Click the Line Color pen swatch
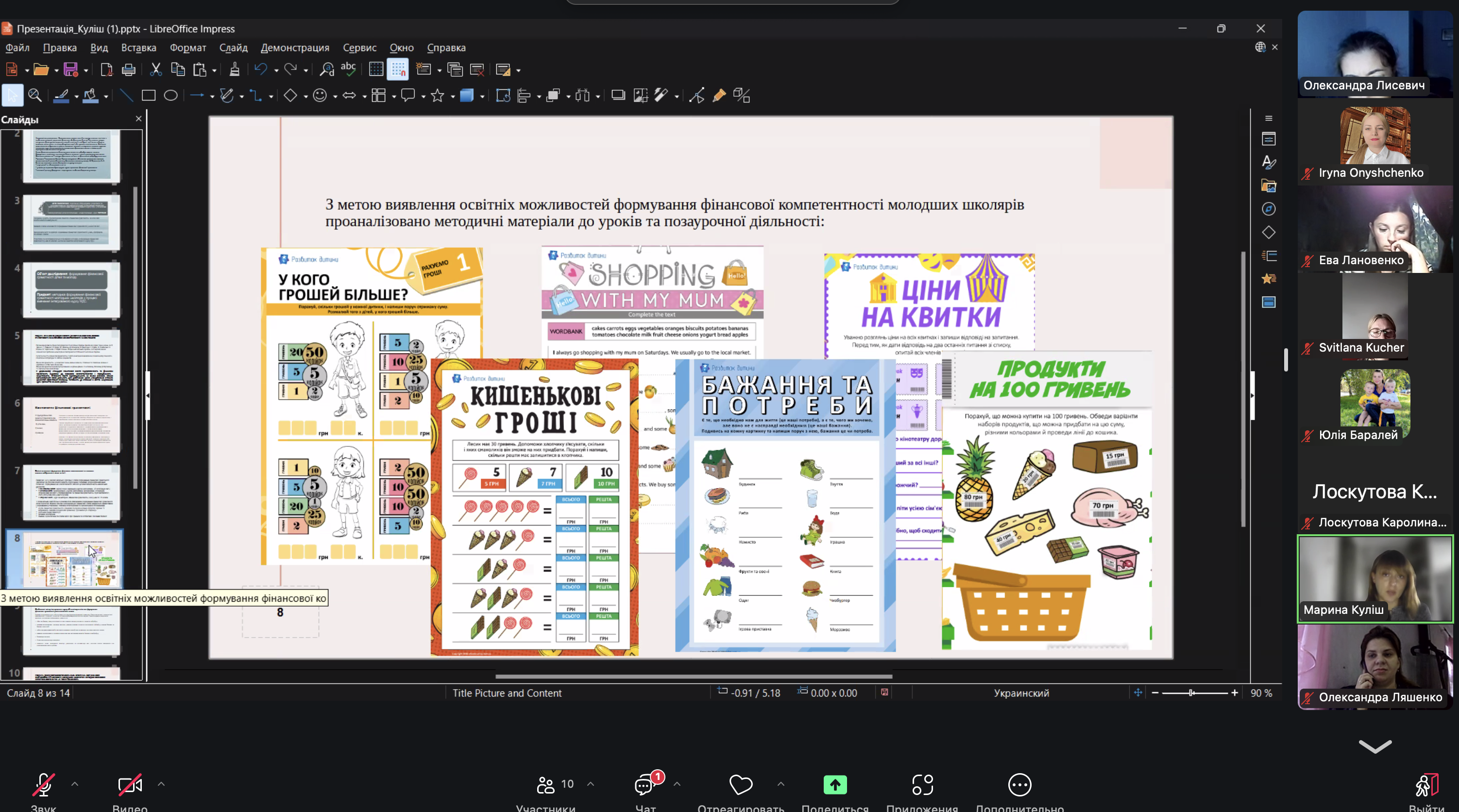 (x=61, y=96)
